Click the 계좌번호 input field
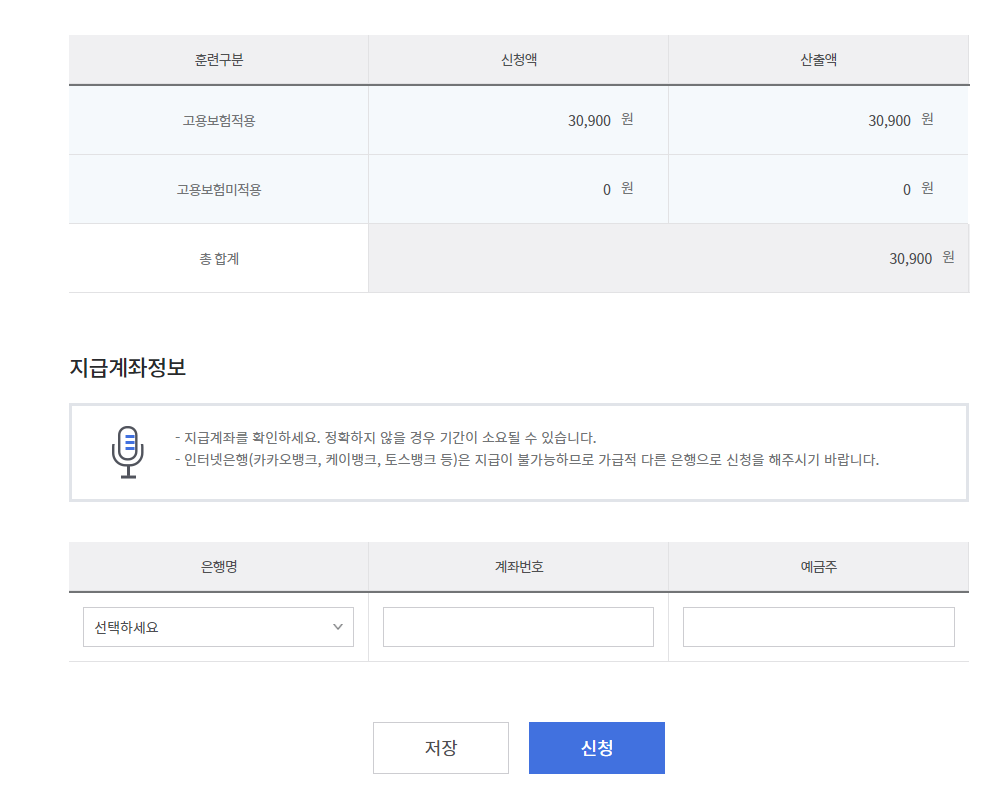 point(518,627)
